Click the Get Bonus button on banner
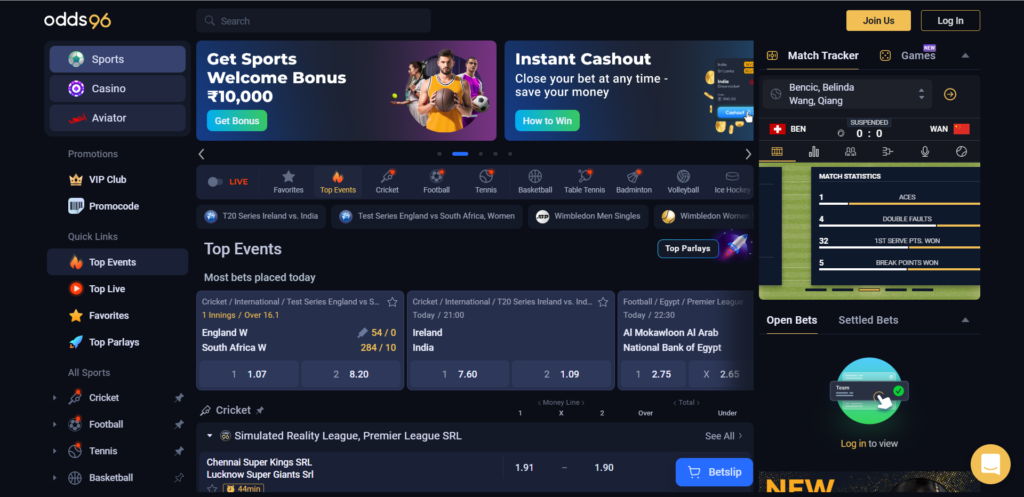Screen dimensions: 1024x497 (237, 121)
